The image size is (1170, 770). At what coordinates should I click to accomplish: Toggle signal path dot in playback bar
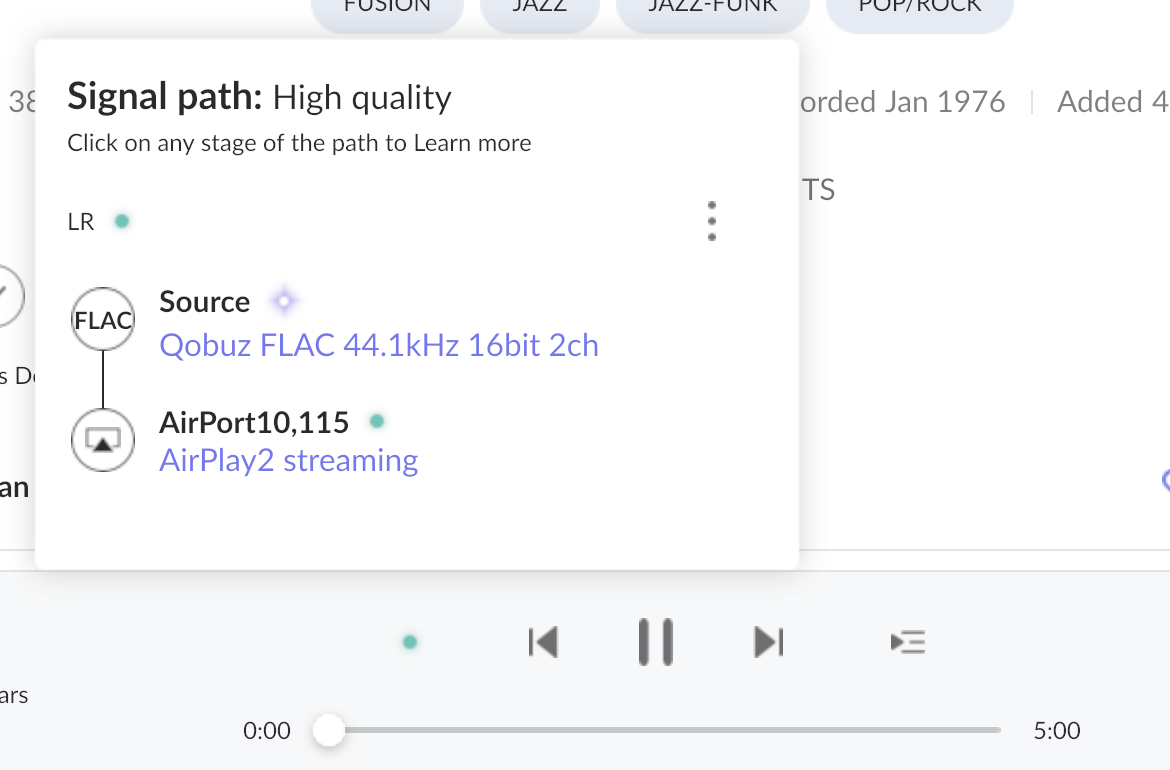pyautogui.click(x=409, y=642)
